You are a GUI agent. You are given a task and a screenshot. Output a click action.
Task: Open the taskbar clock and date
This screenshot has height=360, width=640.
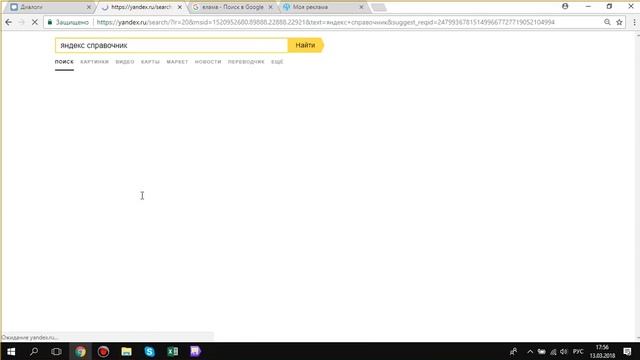(602, 351)
